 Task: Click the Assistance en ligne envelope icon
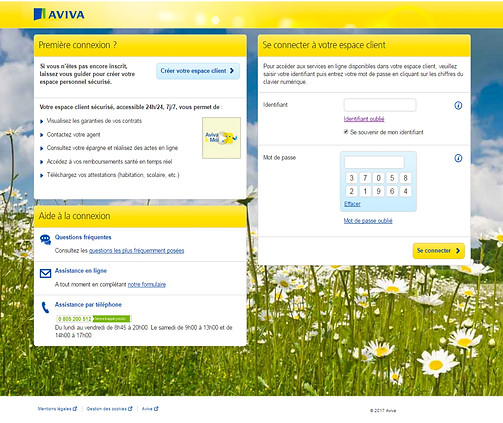pos(45,273)
